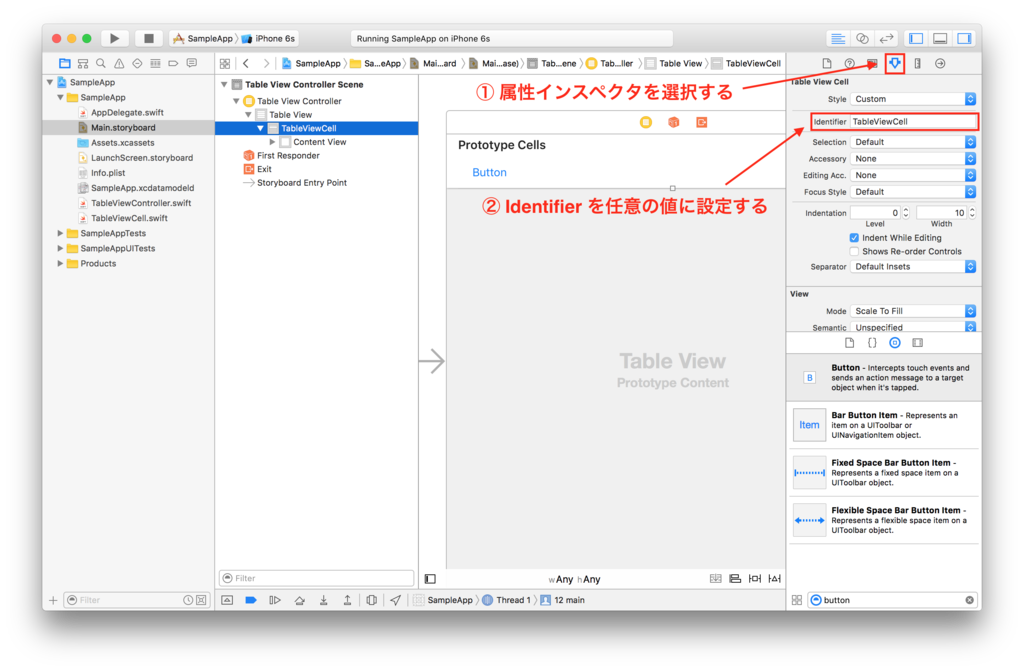Viewport: 1024px width, 671px height.
Task: Select TableViewController.swift file
Action: [141, 203]
